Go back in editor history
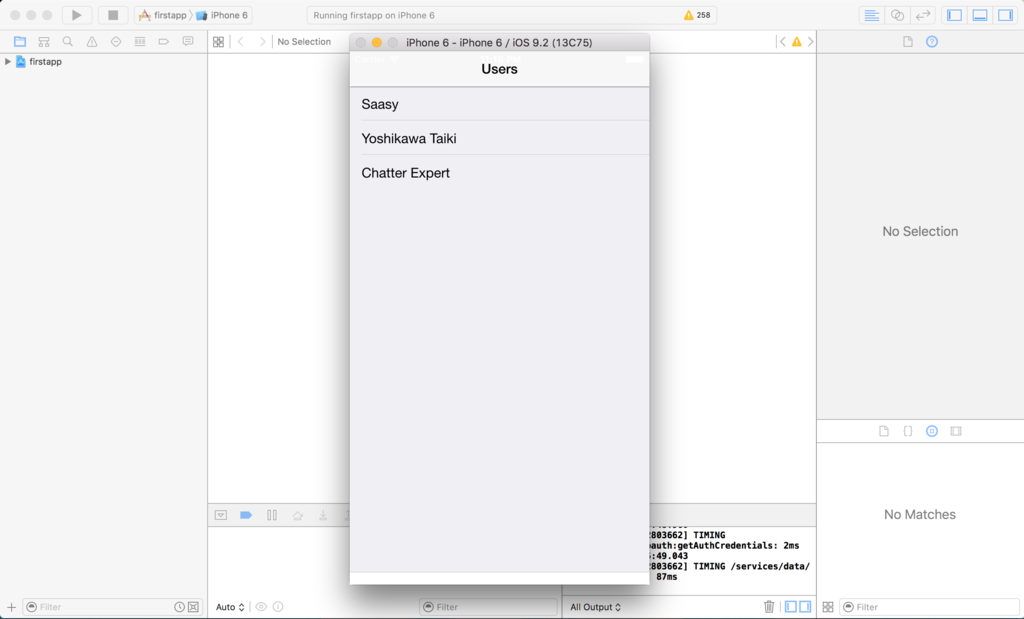 241,42
